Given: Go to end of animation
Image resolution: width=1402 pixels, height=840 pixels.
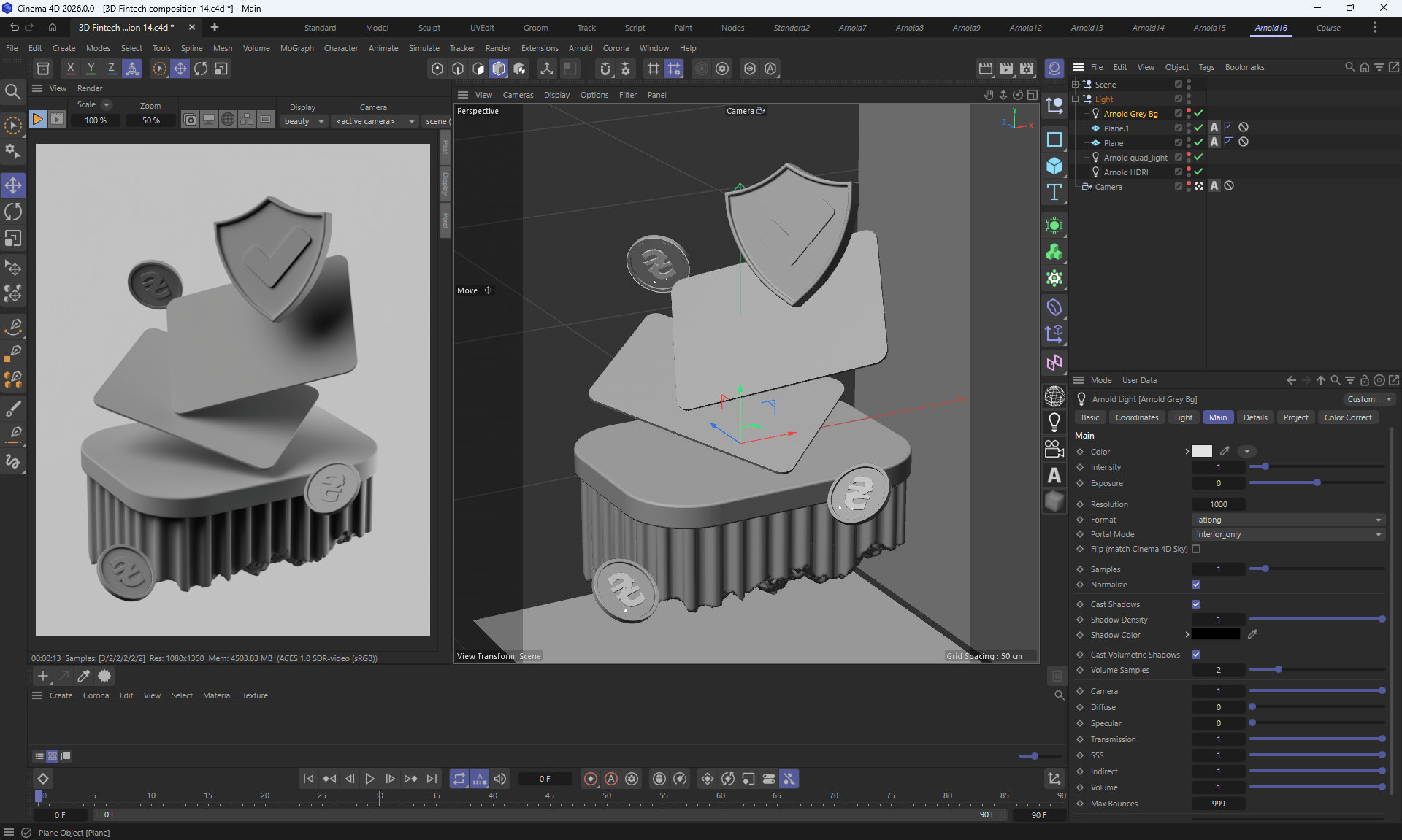Looking at the screenshot, I should tap(432, 779).
